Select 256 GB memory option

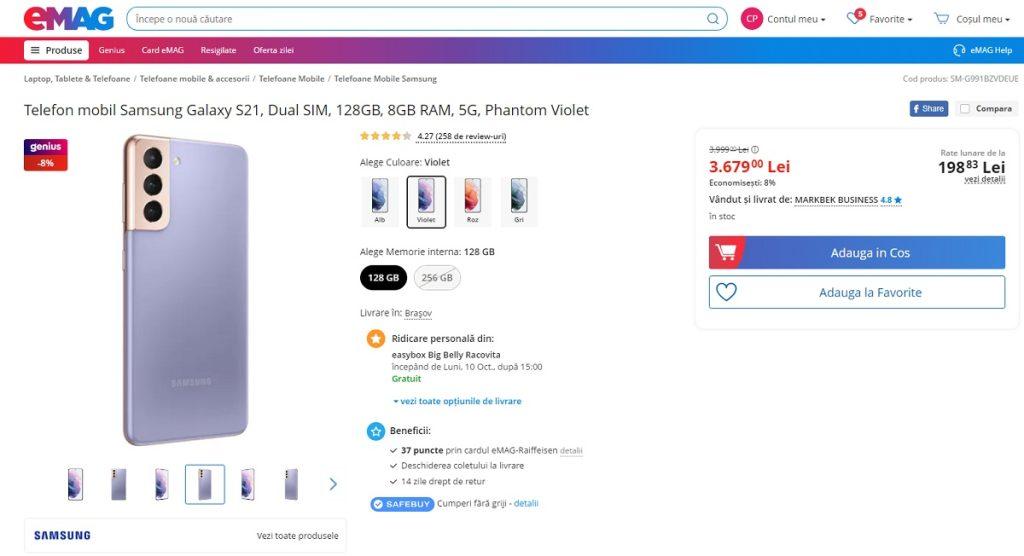coord(437,277)
